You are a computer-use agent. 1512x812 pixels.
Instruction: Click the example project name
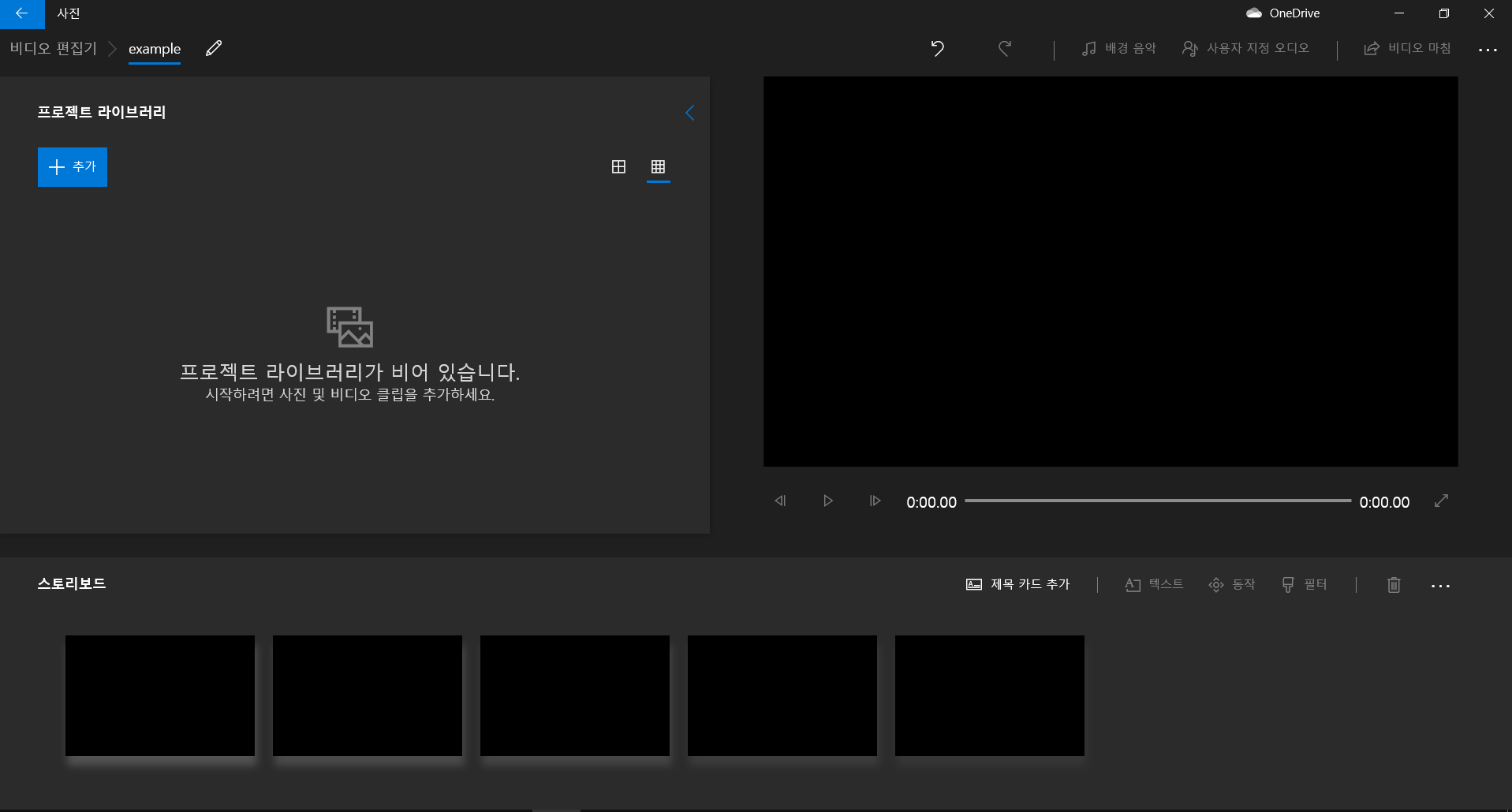click(x=155, y=50)
